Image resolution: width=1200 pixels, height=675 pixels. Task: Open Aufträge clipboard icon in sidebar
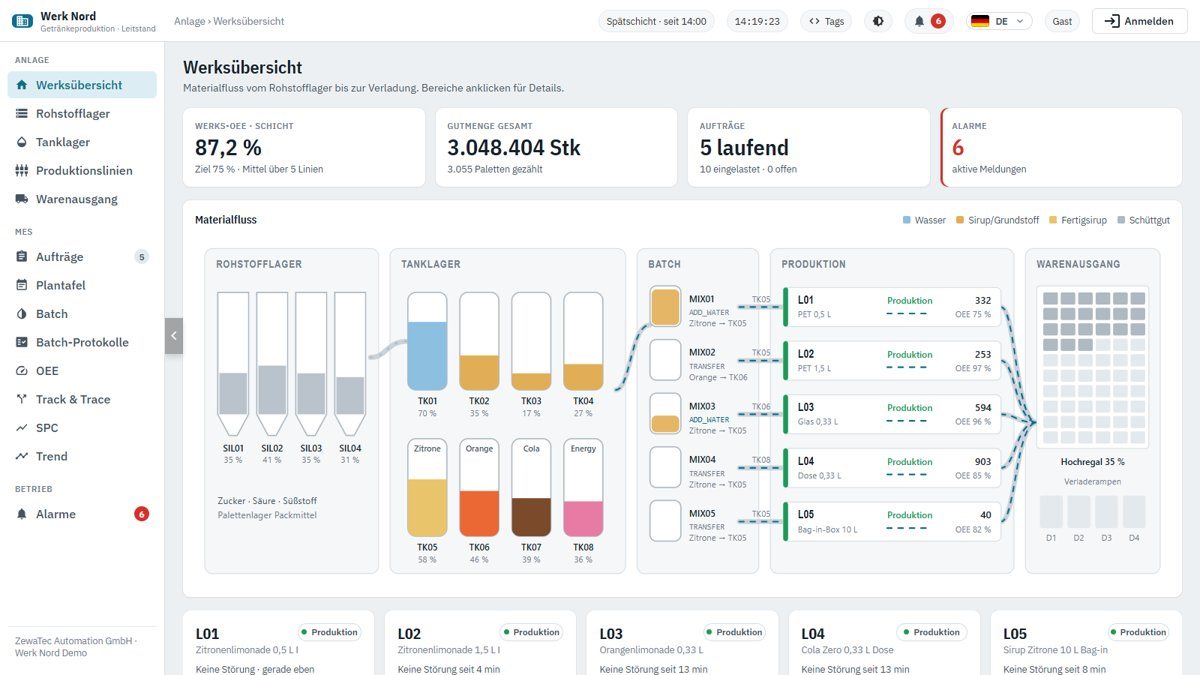(22, 257)
